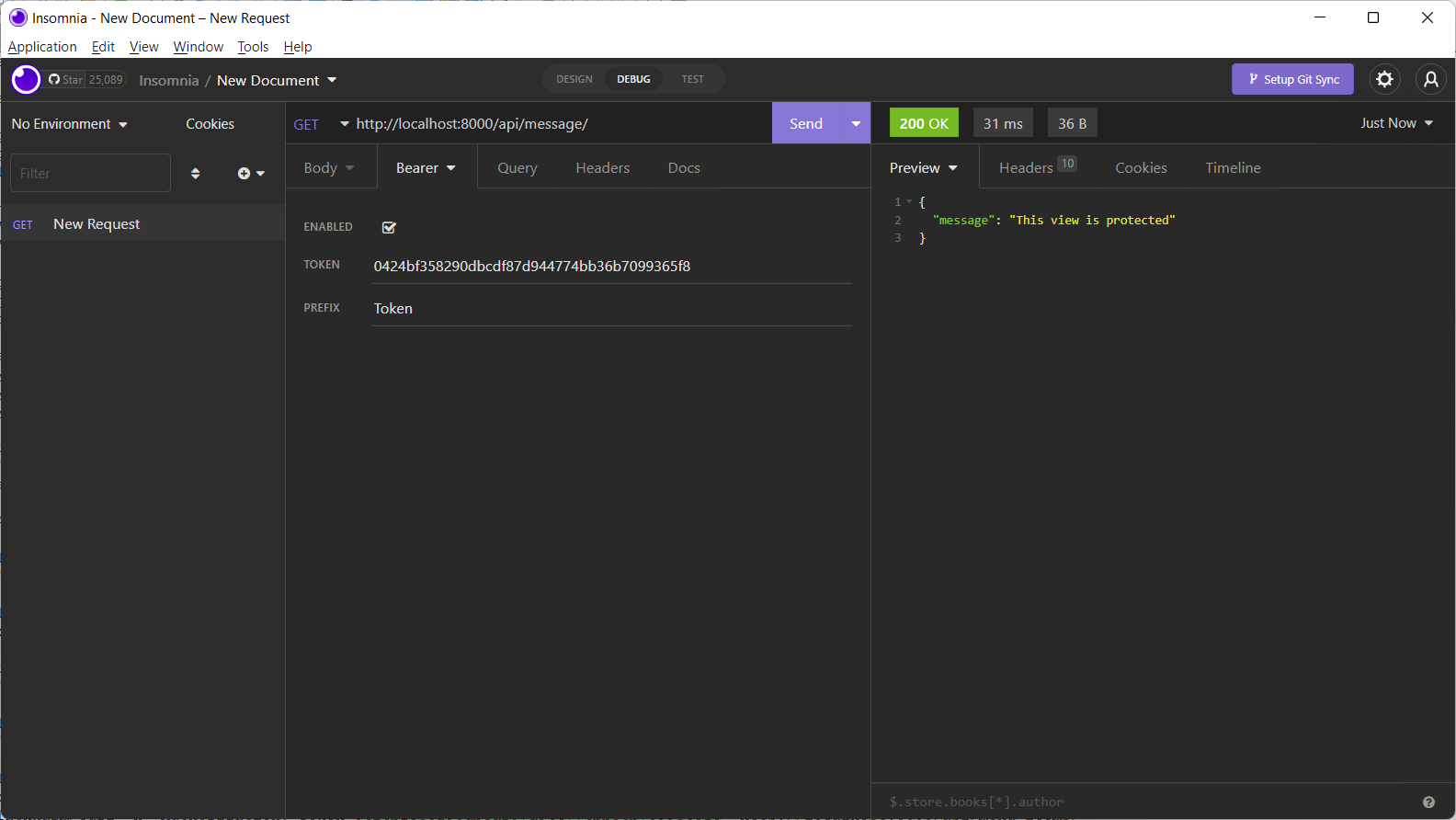The height and width of the screenshot is (820, 1456).
Task: Click the GitHub Star button
Action: tap(66, 80)
